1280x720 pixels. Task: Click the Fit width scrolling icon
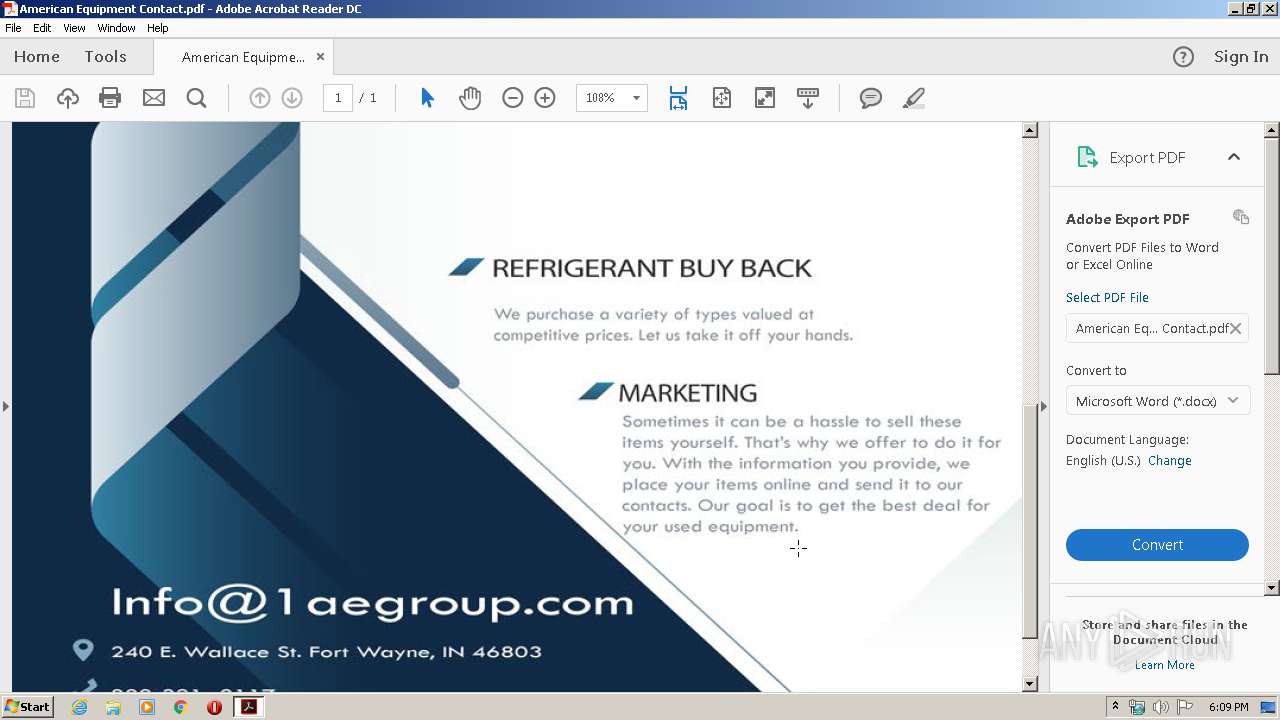pos(678,98)
